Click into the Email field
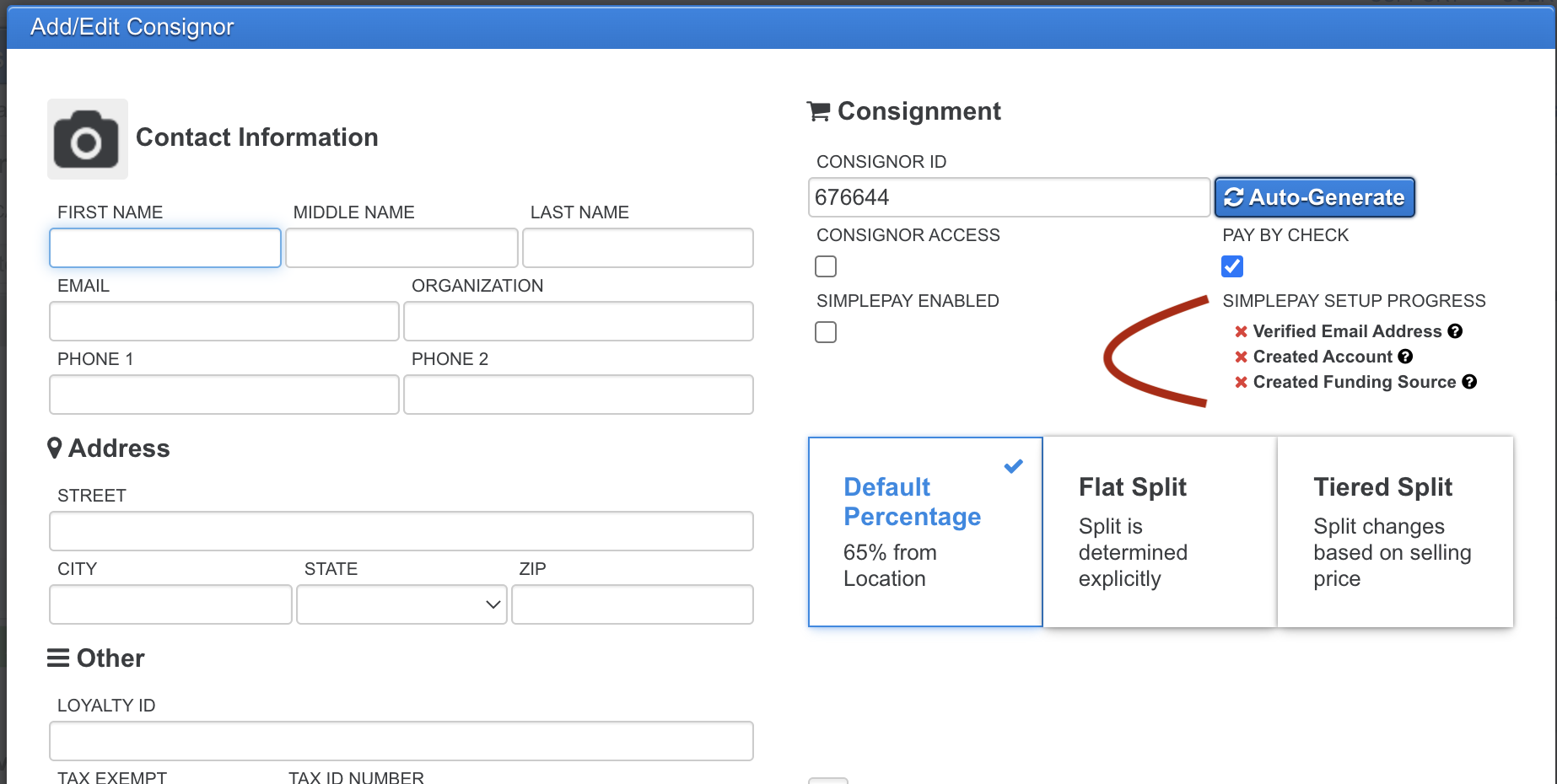1557x784 pixels. point(224,321)
